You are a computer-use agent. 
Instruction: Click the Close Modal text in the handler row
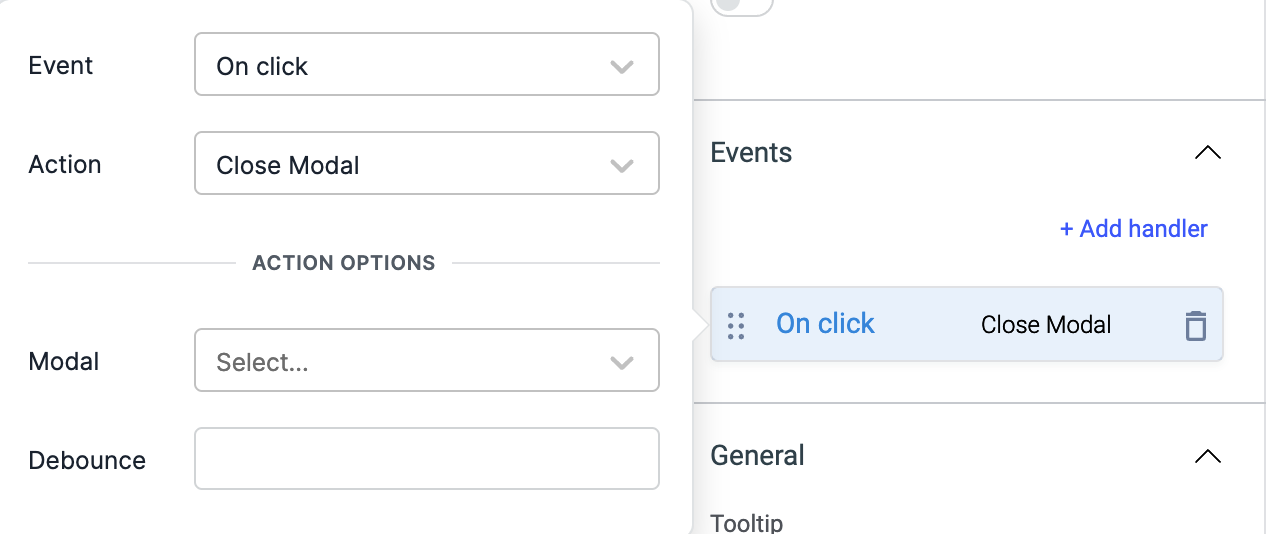[x=1046, y=325]
